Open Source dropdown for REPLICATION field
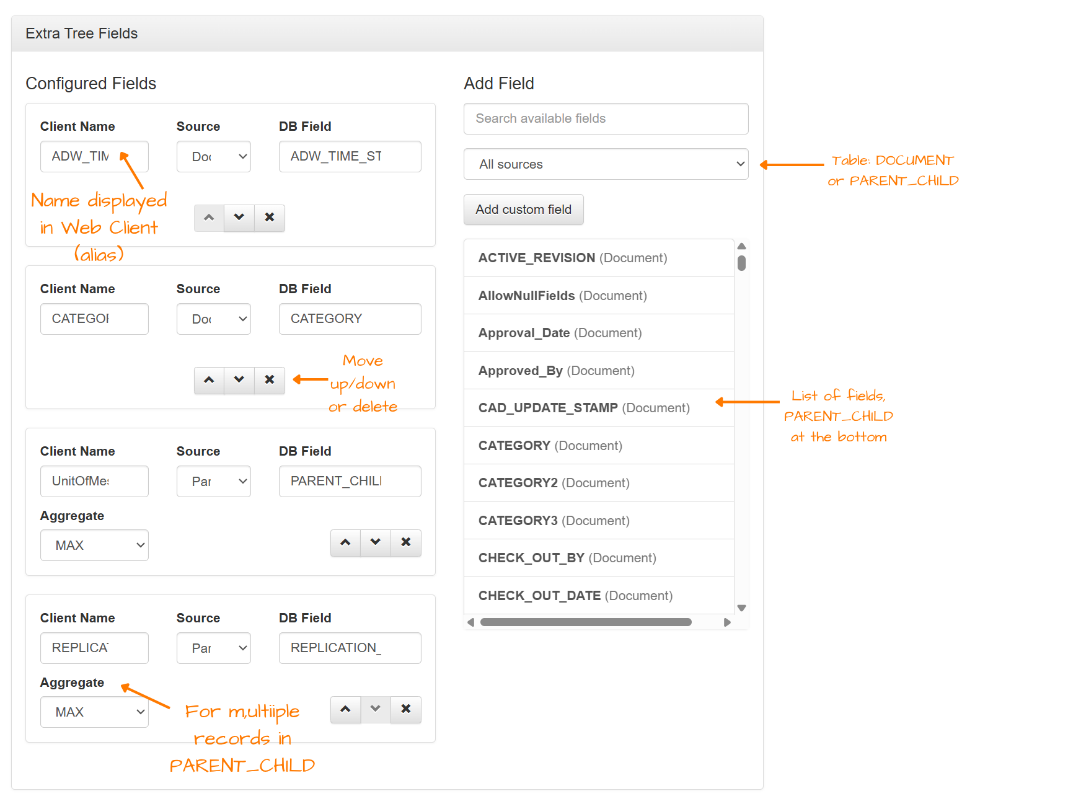 click(x=214, y=648)
